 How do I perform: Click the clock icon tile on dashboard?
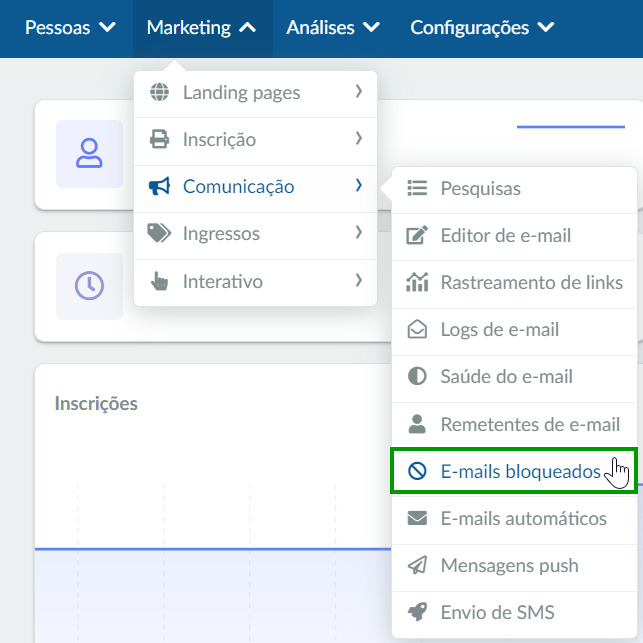(x=89, y=286)
